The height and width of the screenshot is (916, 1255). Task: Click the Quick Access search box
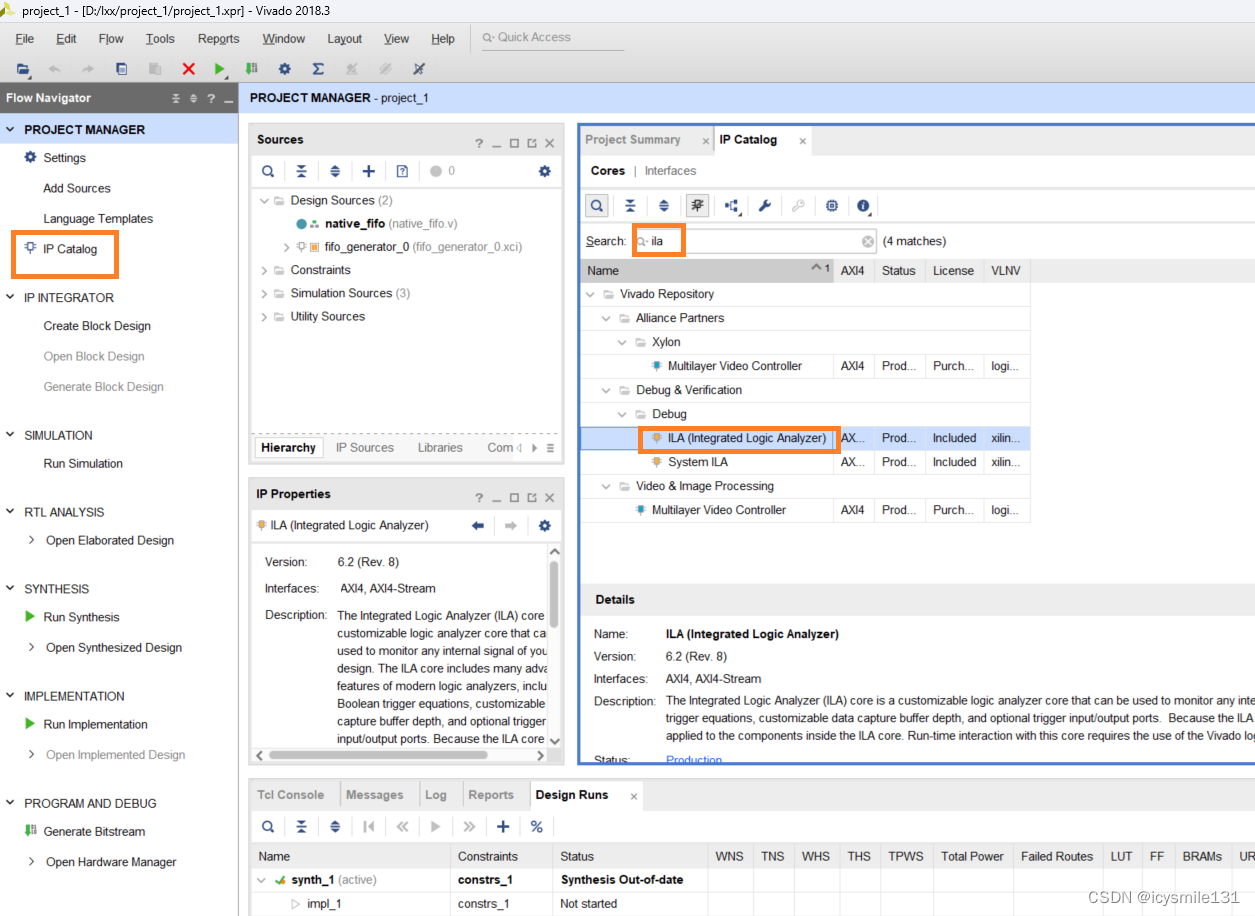pyautogui.click(x=551, y=38)
